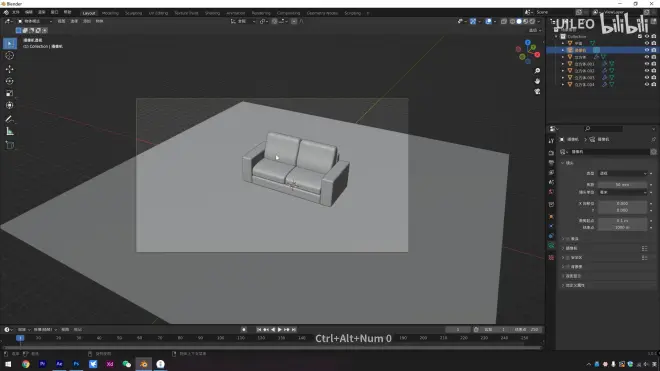Click the Blender logo menu icon
Viewport: 660px width, 371px height.
click(6, 13)
